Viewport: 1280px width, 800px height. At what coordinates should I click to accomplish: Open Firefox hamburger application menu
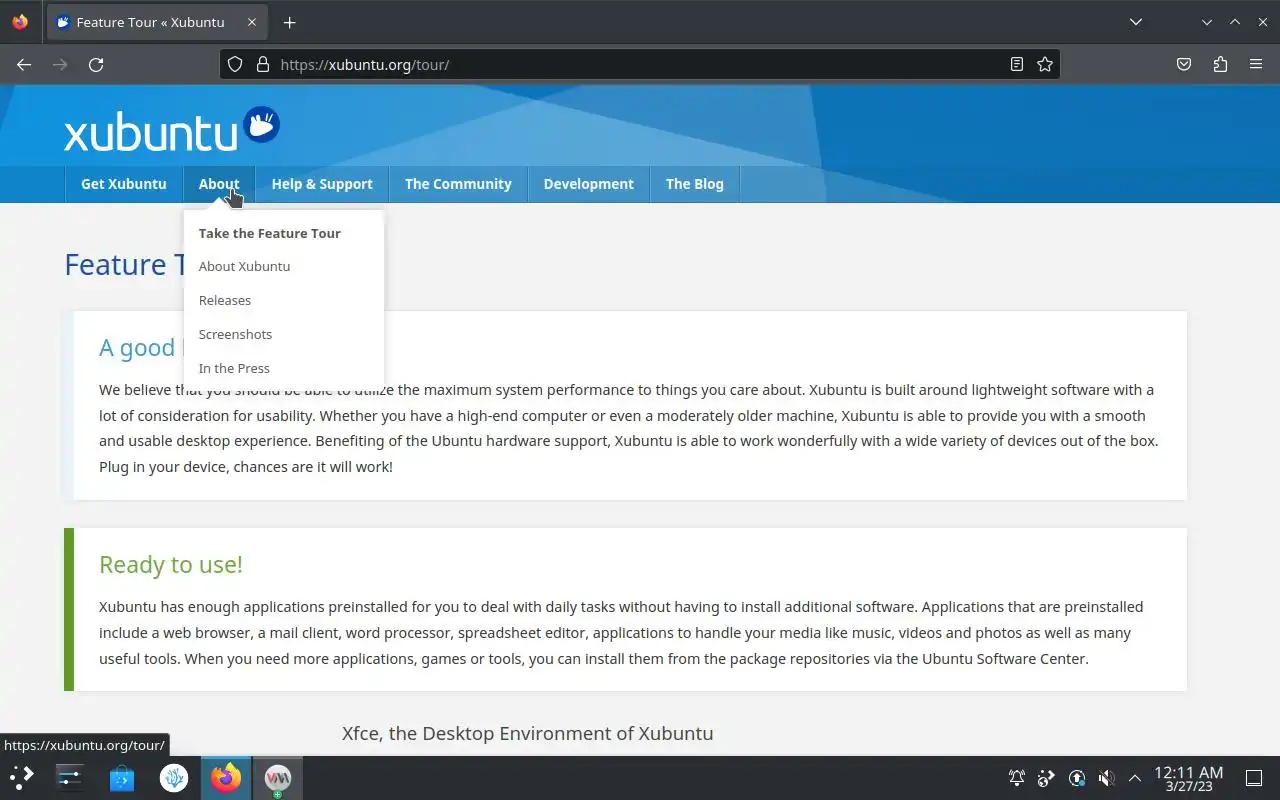[1256, 64]
